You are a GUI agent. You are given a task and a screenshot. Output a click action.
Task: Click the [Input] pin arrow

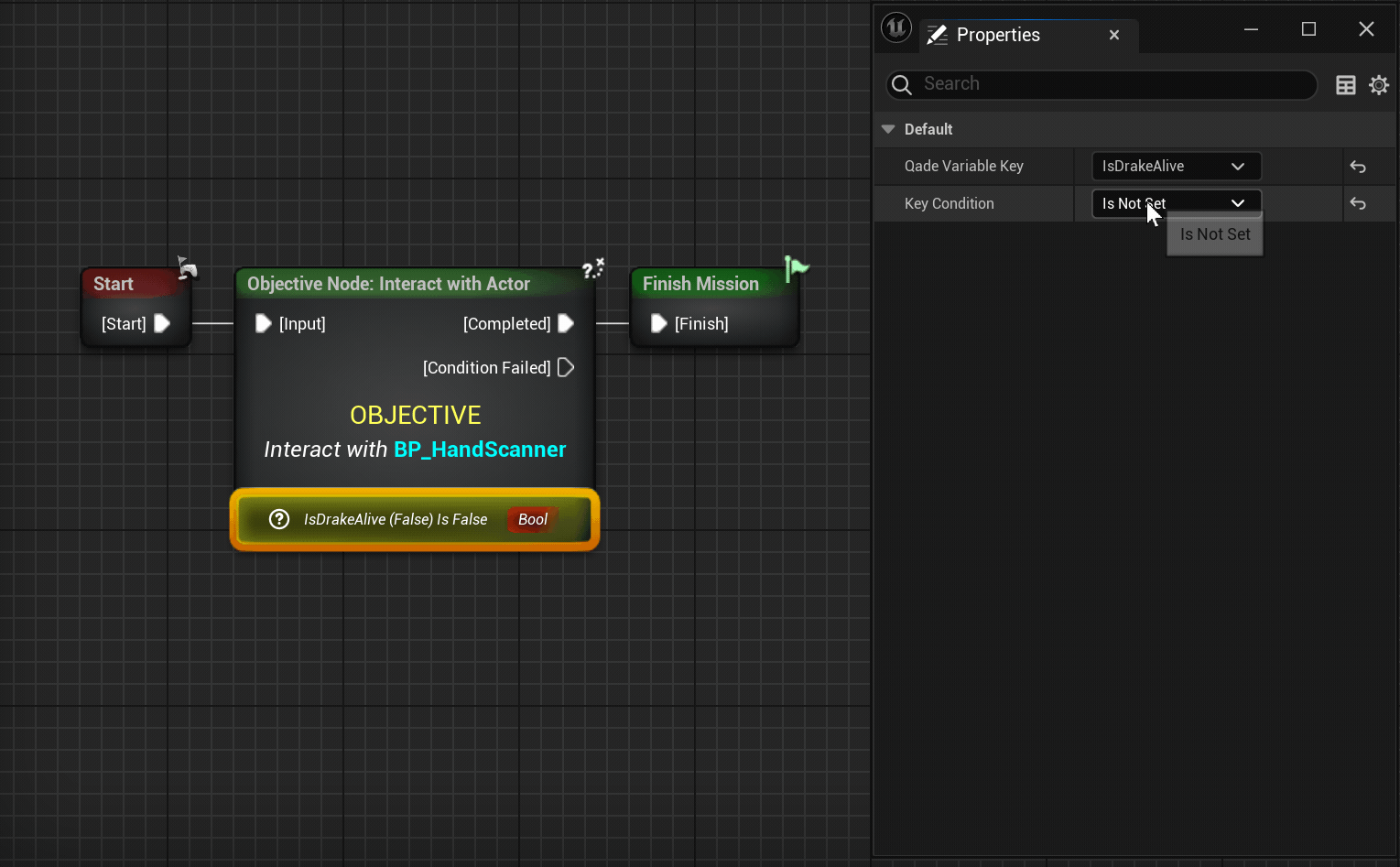(x=263, y=323)
